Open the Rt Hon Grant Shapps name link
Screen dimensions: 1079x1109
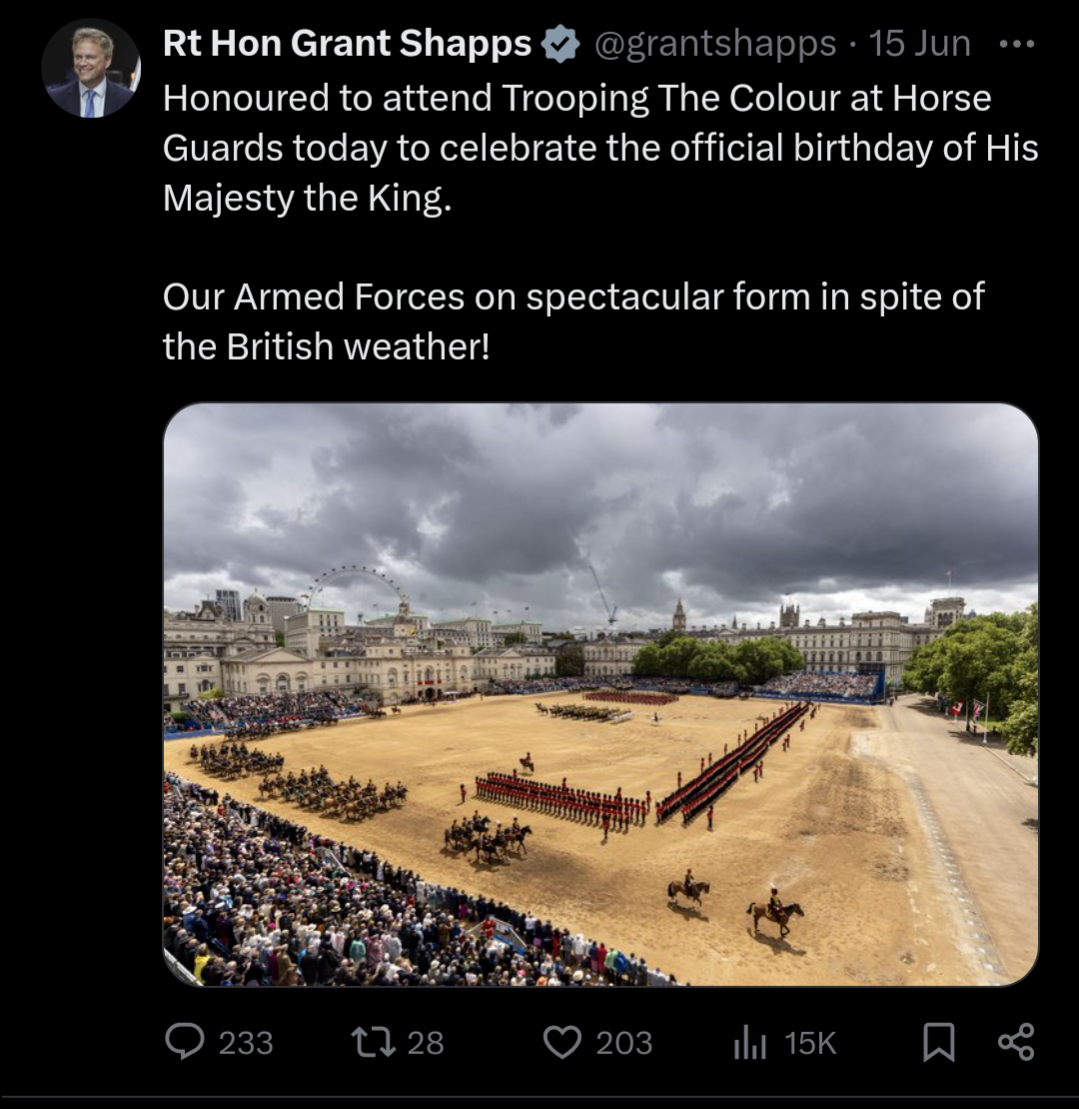pyautogui.click(x=347, y=44)
